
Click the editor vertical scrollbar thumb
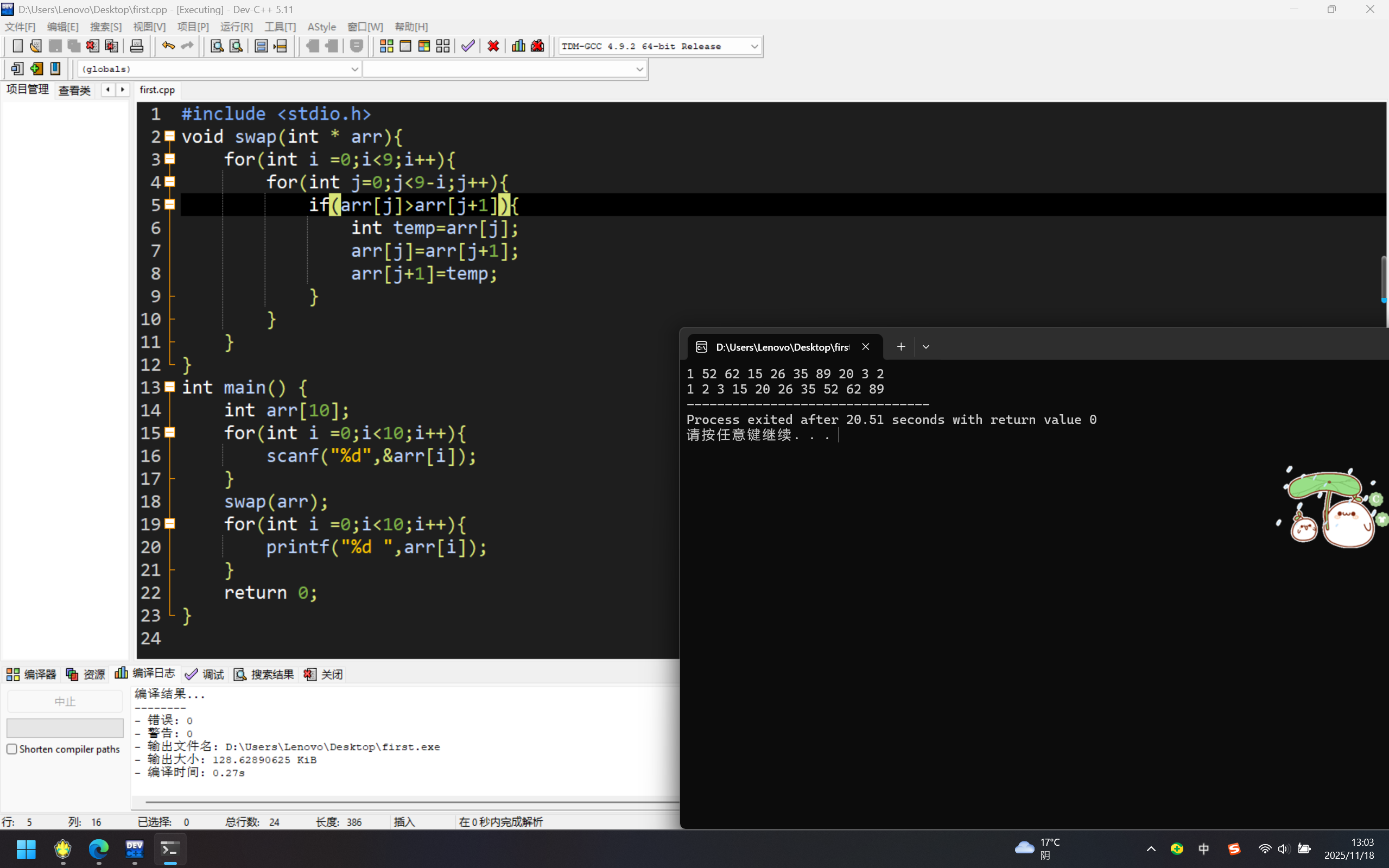point(1383,278)
